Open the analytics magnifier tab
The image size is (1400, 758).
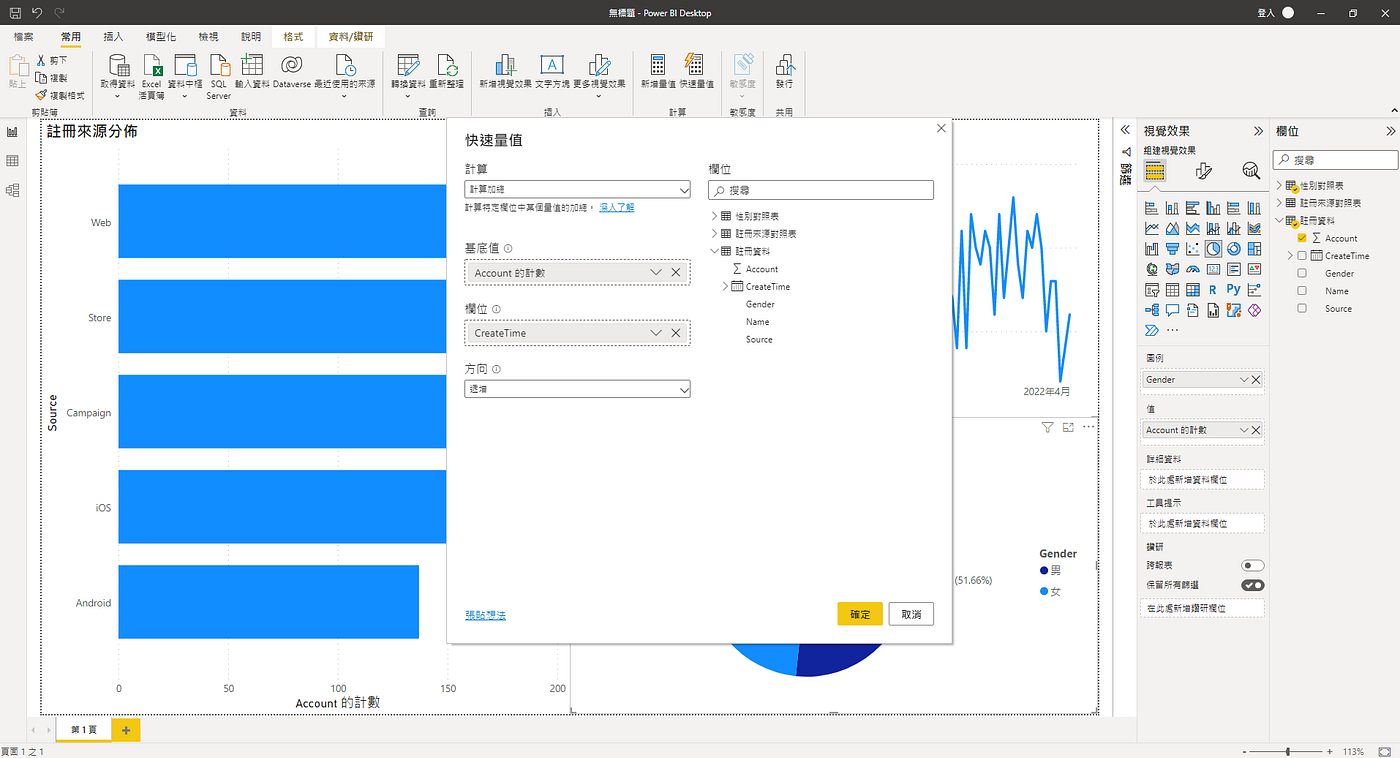[1251, 171]
